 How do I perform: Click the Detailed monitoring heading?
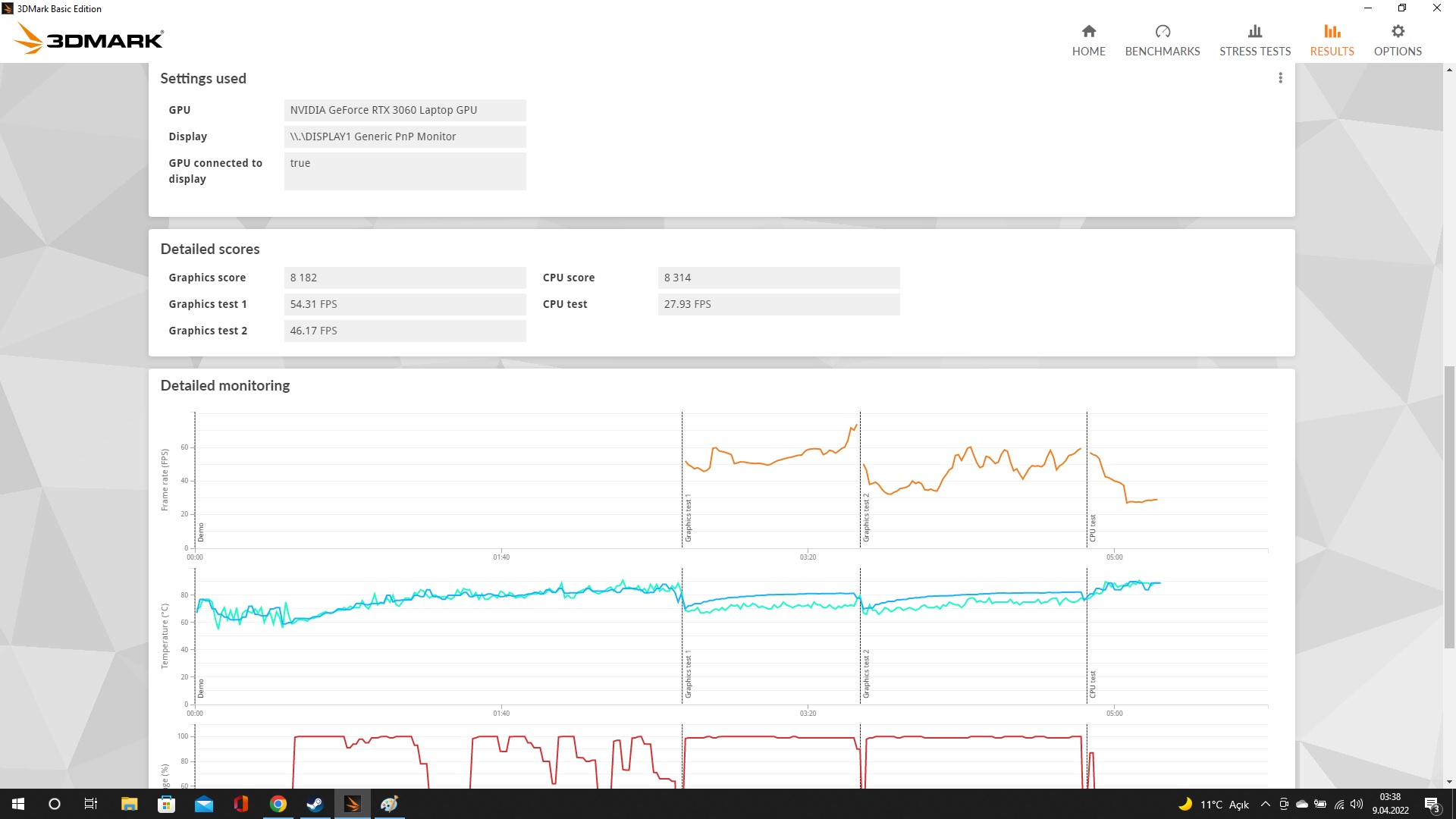pos(225,385)
